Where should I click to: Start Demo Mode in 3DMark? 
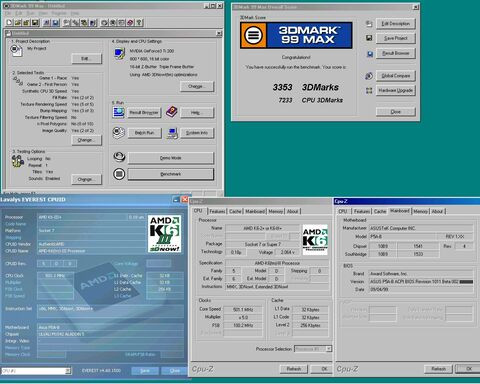pos(171,158)
